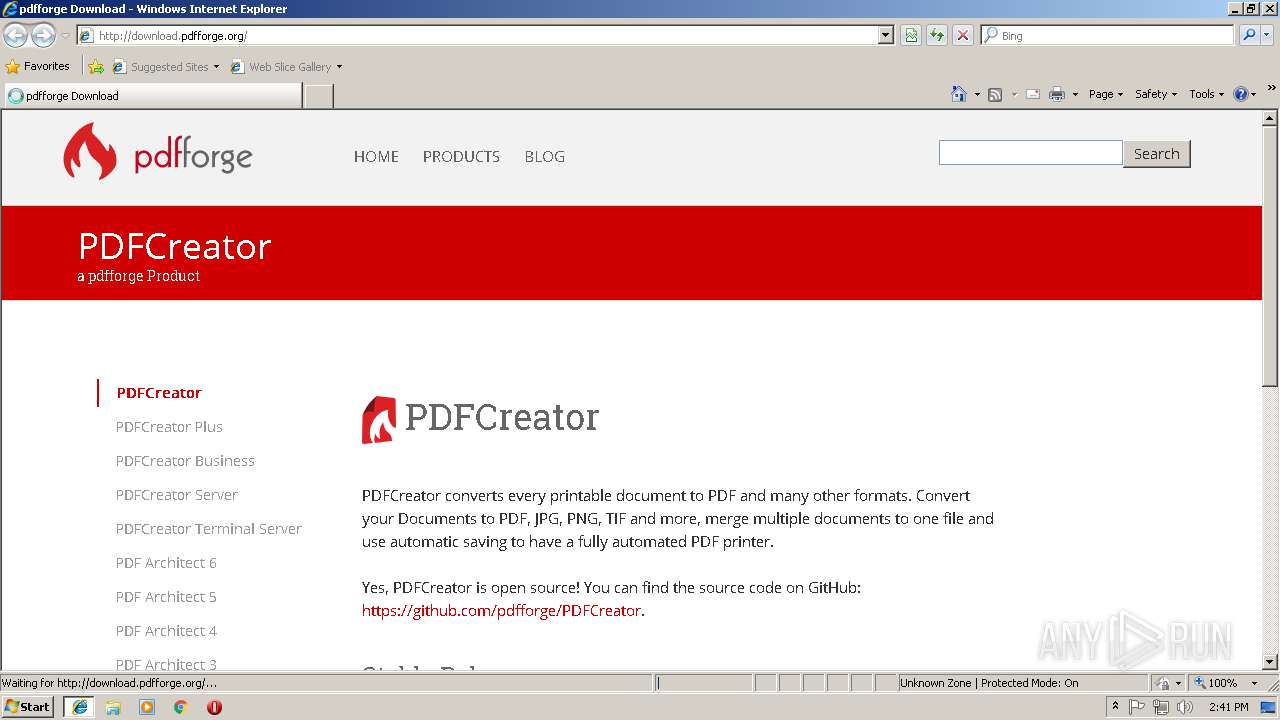Open Windows Explorer folder in taskbar

click(113, 707)
